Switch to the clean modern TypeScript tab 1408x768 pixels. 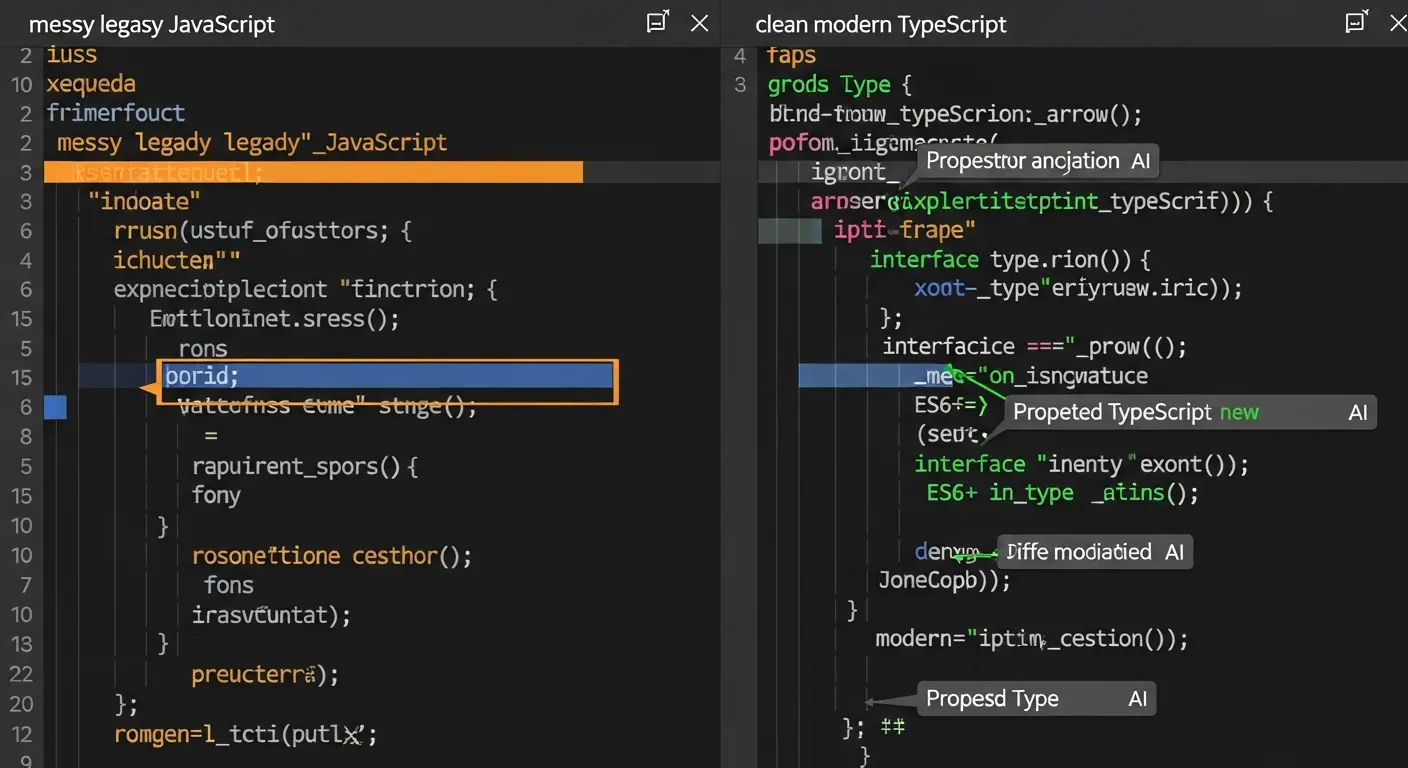[x=880, y=24]
